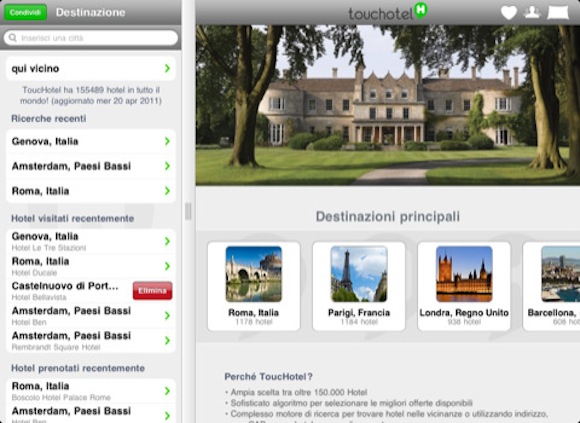Grab the panel divider handle
The image size is (580, 423).
click(x=188, y=212)
